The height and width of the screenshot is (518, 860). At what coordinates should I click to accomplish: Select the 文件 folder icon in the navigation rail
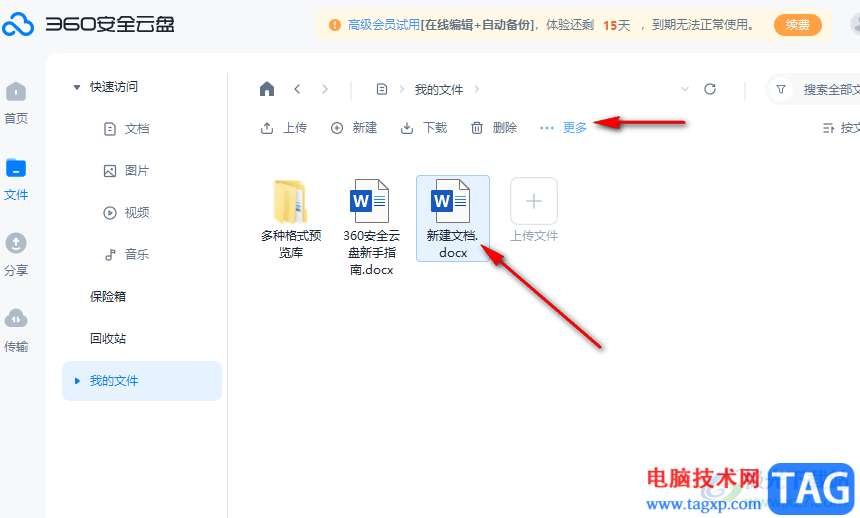tap(16, 168)
